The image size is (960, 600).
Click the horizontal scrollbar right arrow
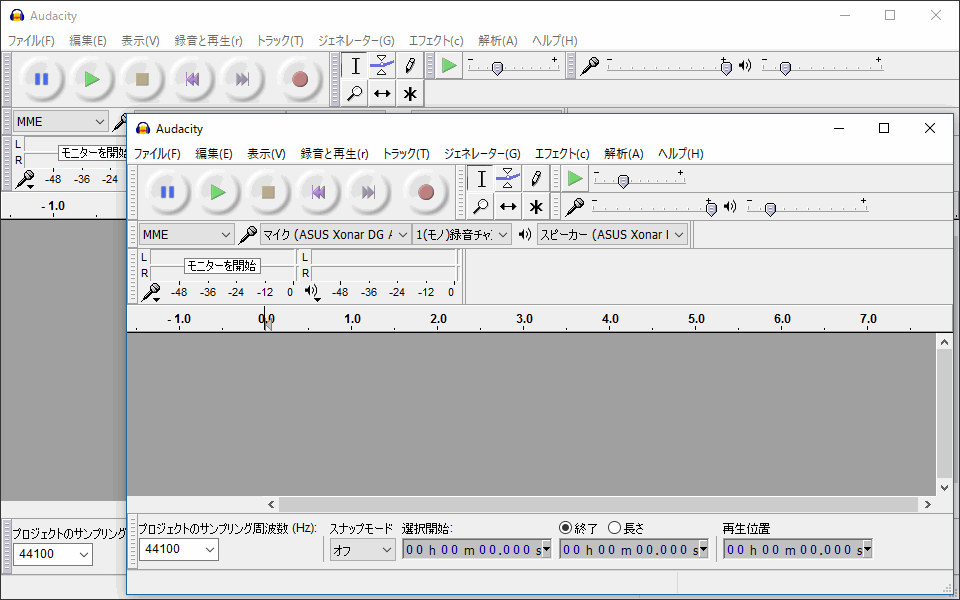pos(928,504)
